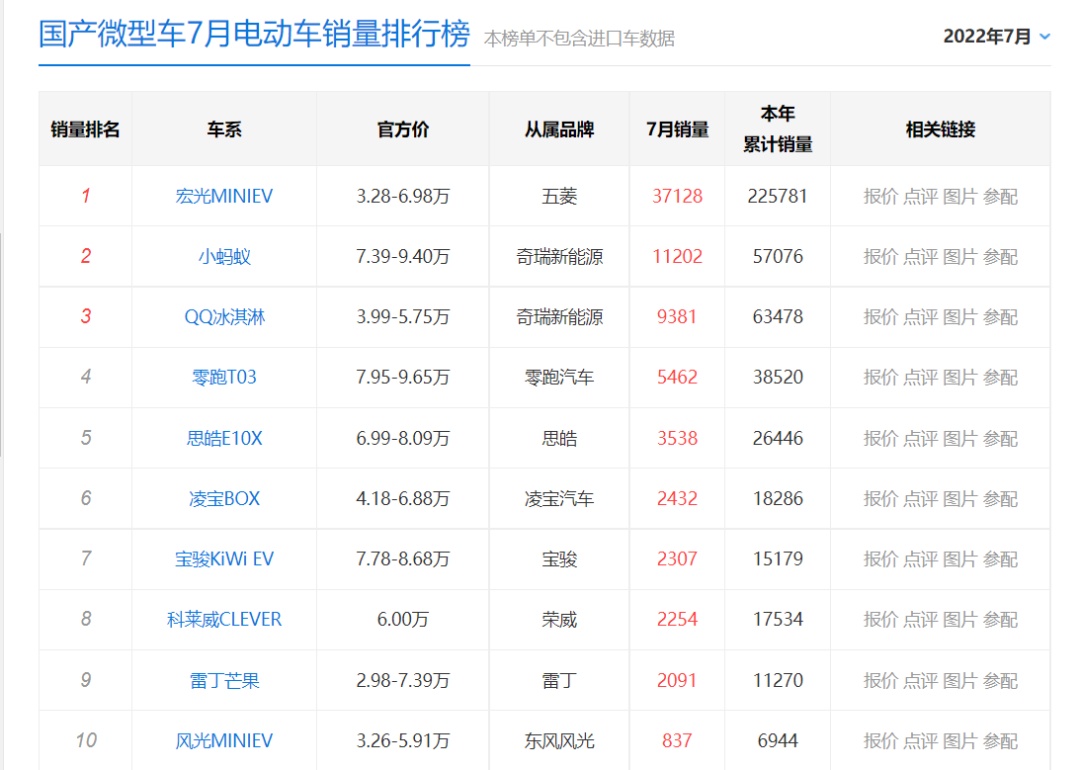Select the 63478 cumulative sales cell

click(778, 317)
